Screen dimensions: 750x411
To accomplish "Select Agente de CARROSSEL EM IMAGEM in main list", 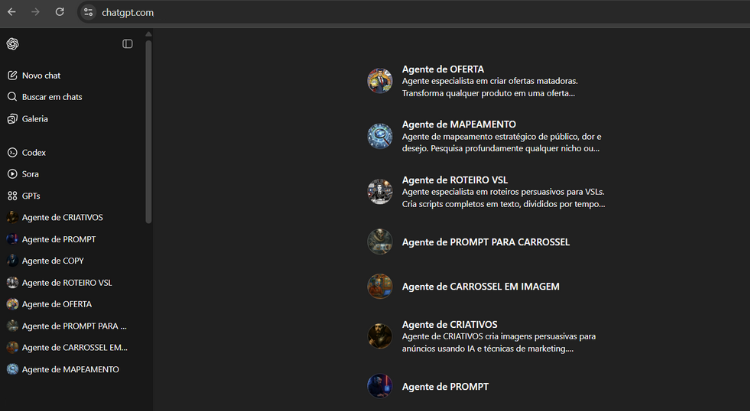I will pos(480,286).
